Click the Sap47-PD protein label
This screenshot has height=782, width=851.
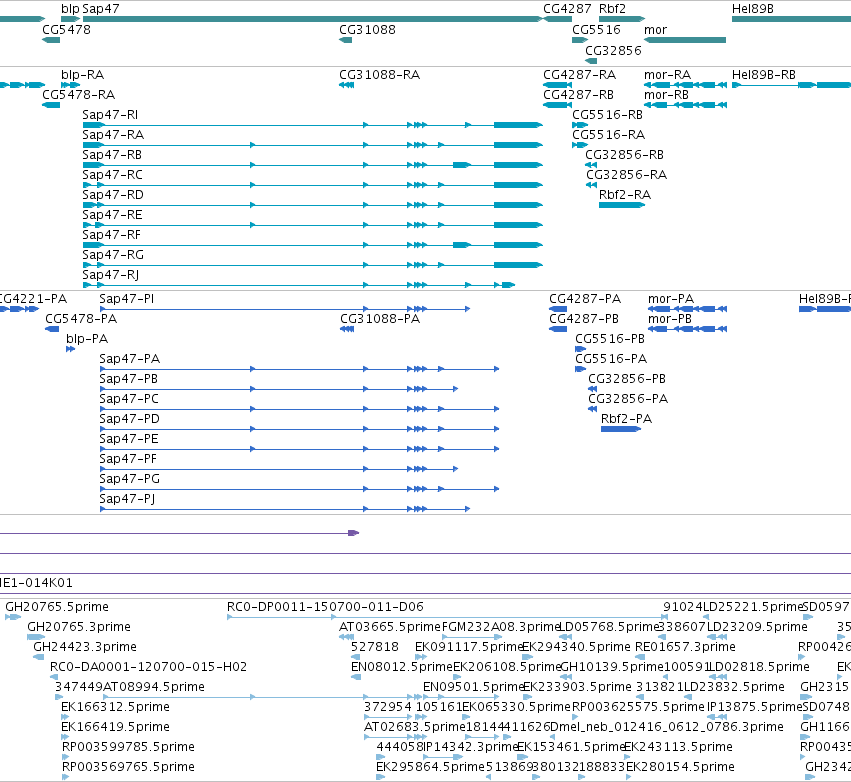pyautogui.click(x=130, y=419)
